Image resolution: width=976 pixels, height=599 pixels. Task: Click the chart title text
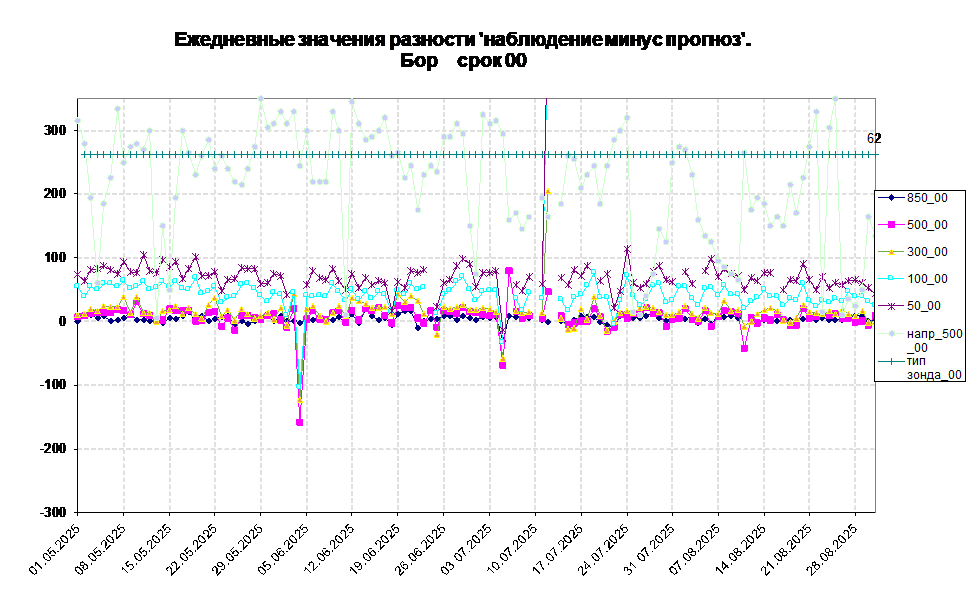(462, 40)
